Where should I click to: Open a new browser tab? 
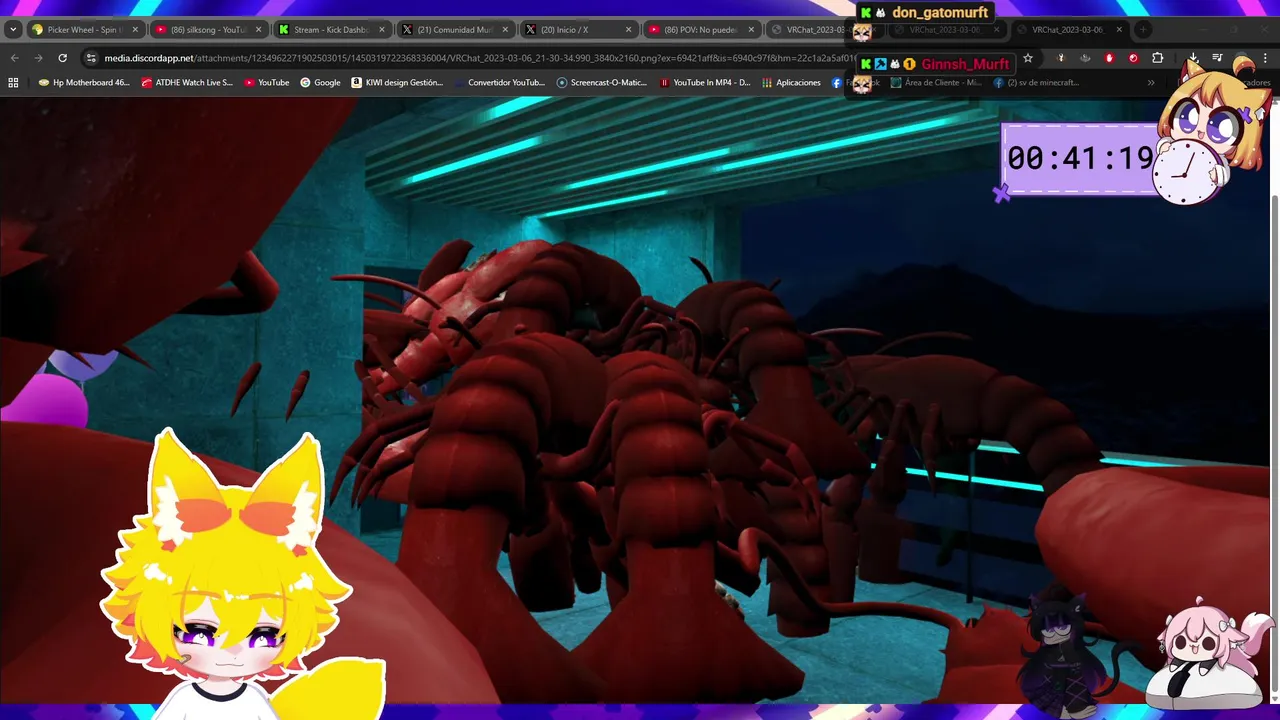click(x=1143, y=29)
